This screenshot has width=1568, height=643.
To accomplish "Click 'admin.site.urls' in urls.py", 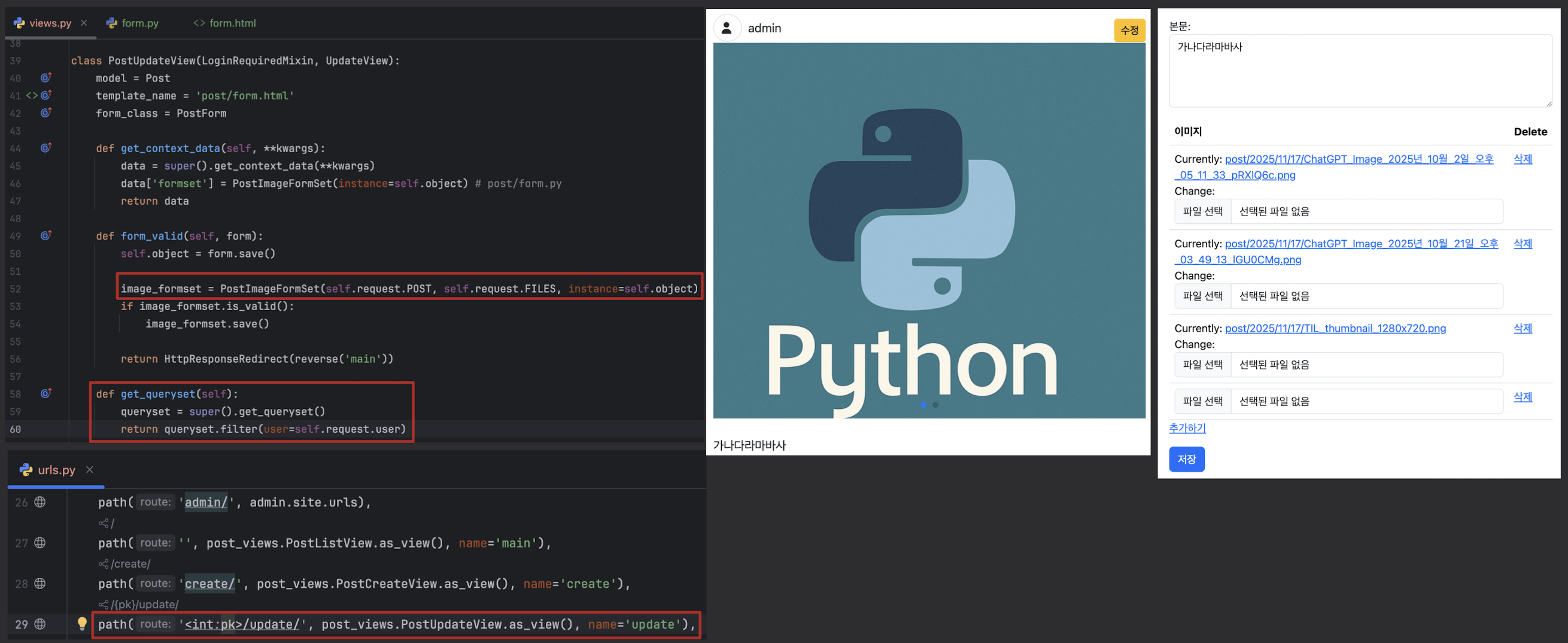I will point(304,502).
